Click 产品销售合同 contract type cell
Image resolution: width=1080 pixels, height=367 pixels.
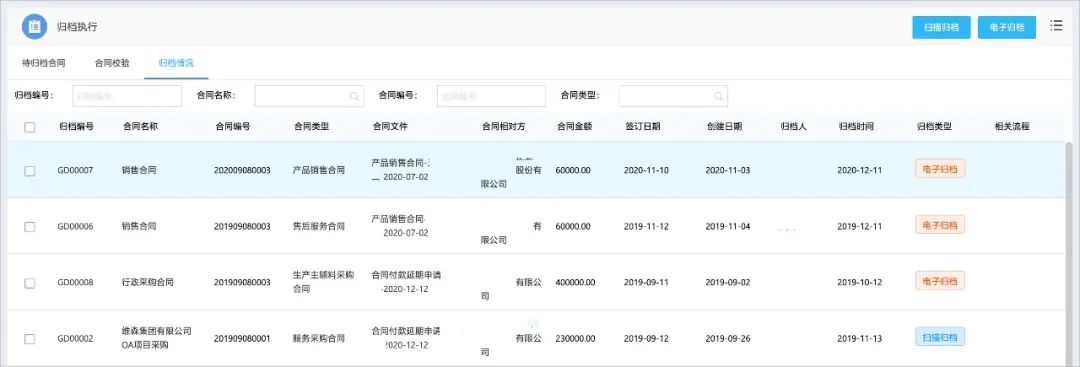[x=318, y=170]
